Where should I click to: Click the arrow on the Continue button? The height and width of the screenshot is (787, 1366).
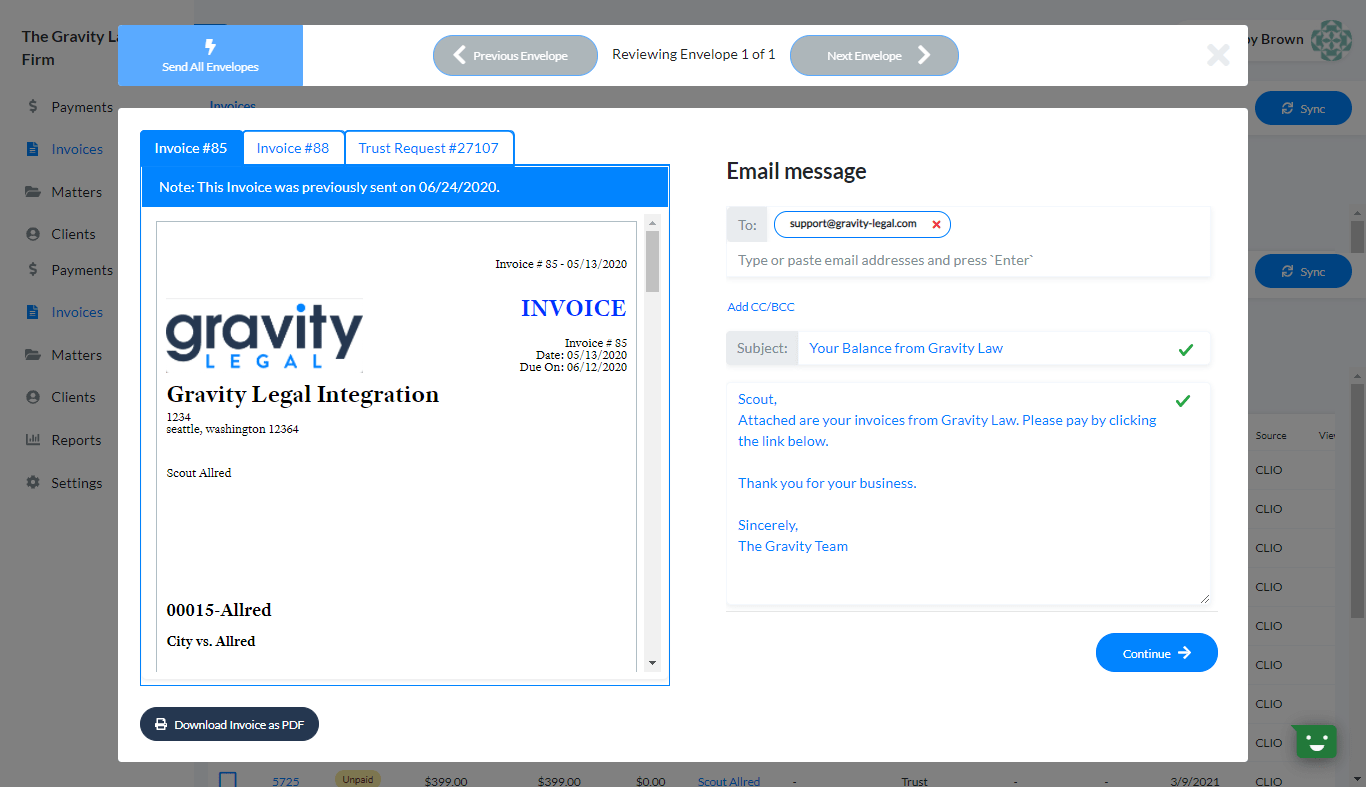tap(1185, 653)
